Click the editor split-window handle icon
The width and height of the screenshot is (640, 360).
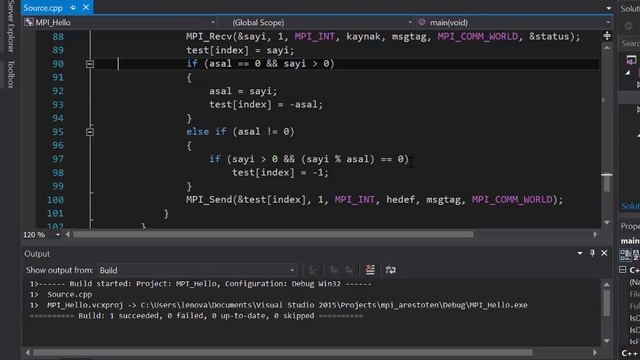click(x=607, y=36)
